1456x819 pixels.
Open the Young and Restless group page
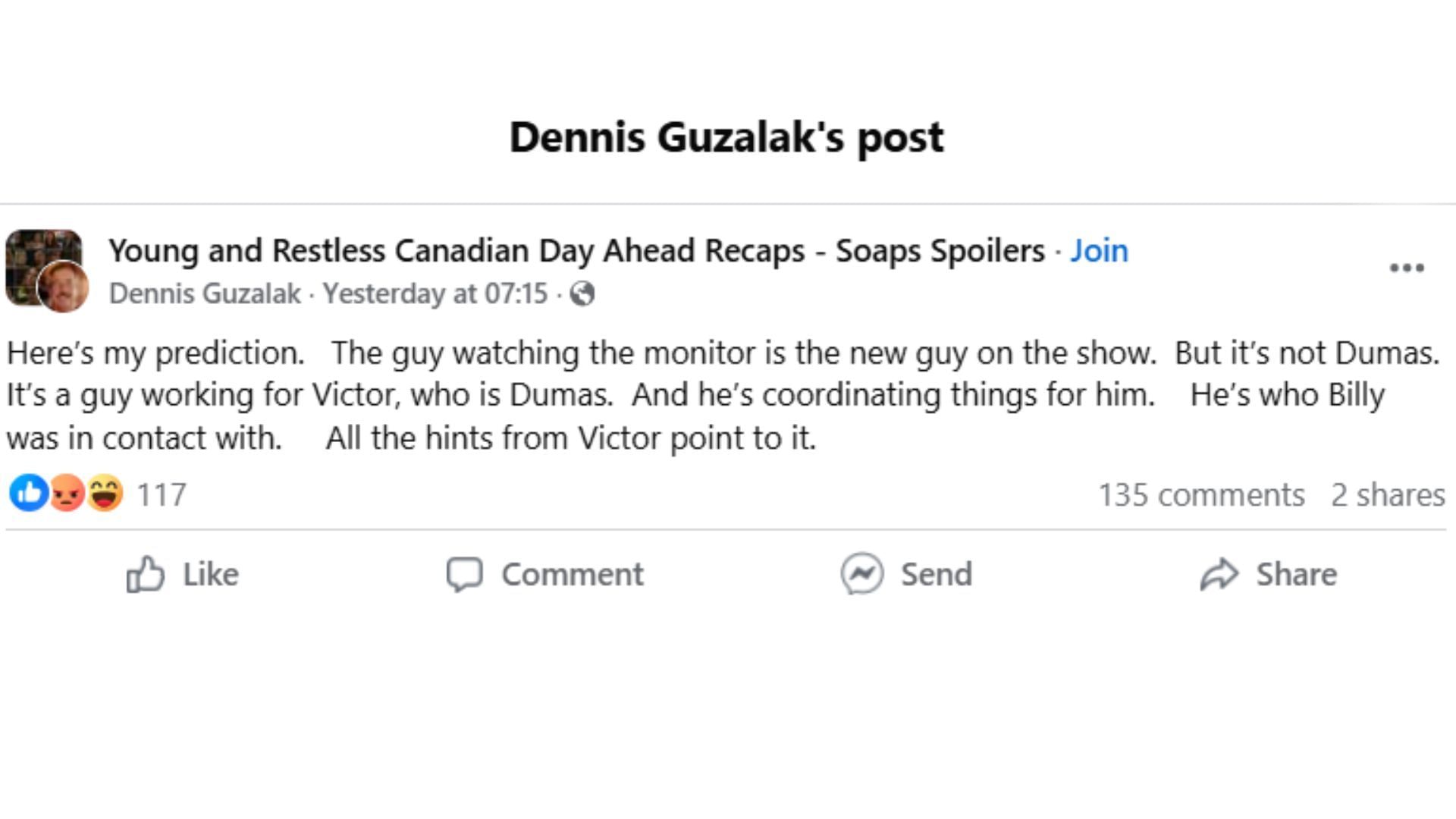click(576, 250)
